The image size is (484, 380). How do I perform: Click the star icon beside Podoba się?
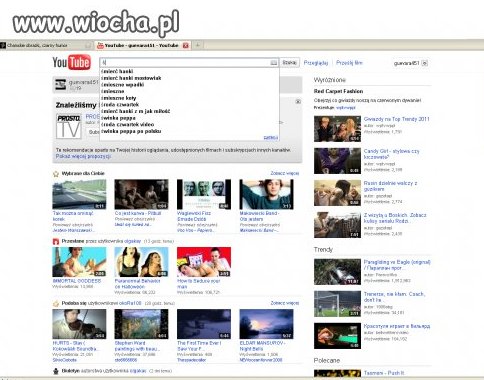[x=56, y=303]
